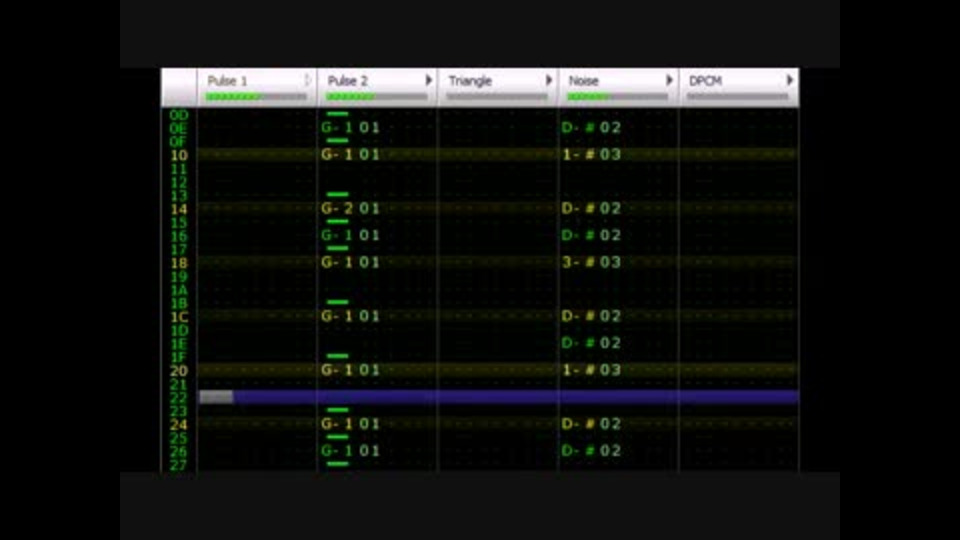Screen dimensions: 960x540
Task: Click row number 24 in the row column
Action: pos(179,424)
